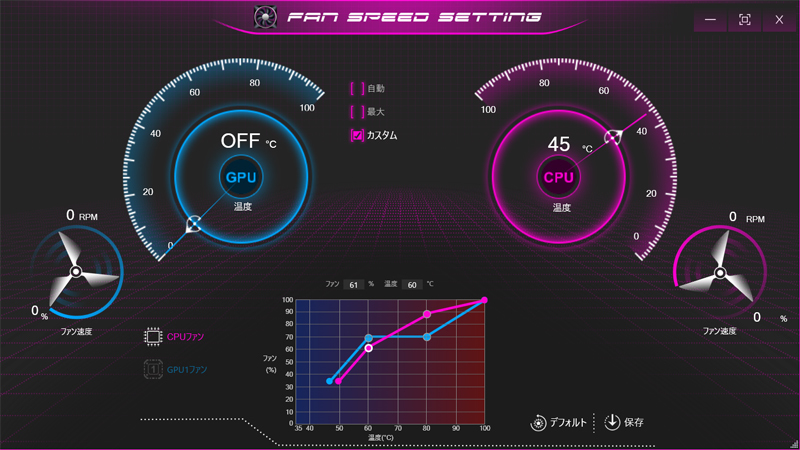Select the blue GPU curve point at 80°C
The width and height of the screenshot is (800, 450).
click(x=427, y=337)
